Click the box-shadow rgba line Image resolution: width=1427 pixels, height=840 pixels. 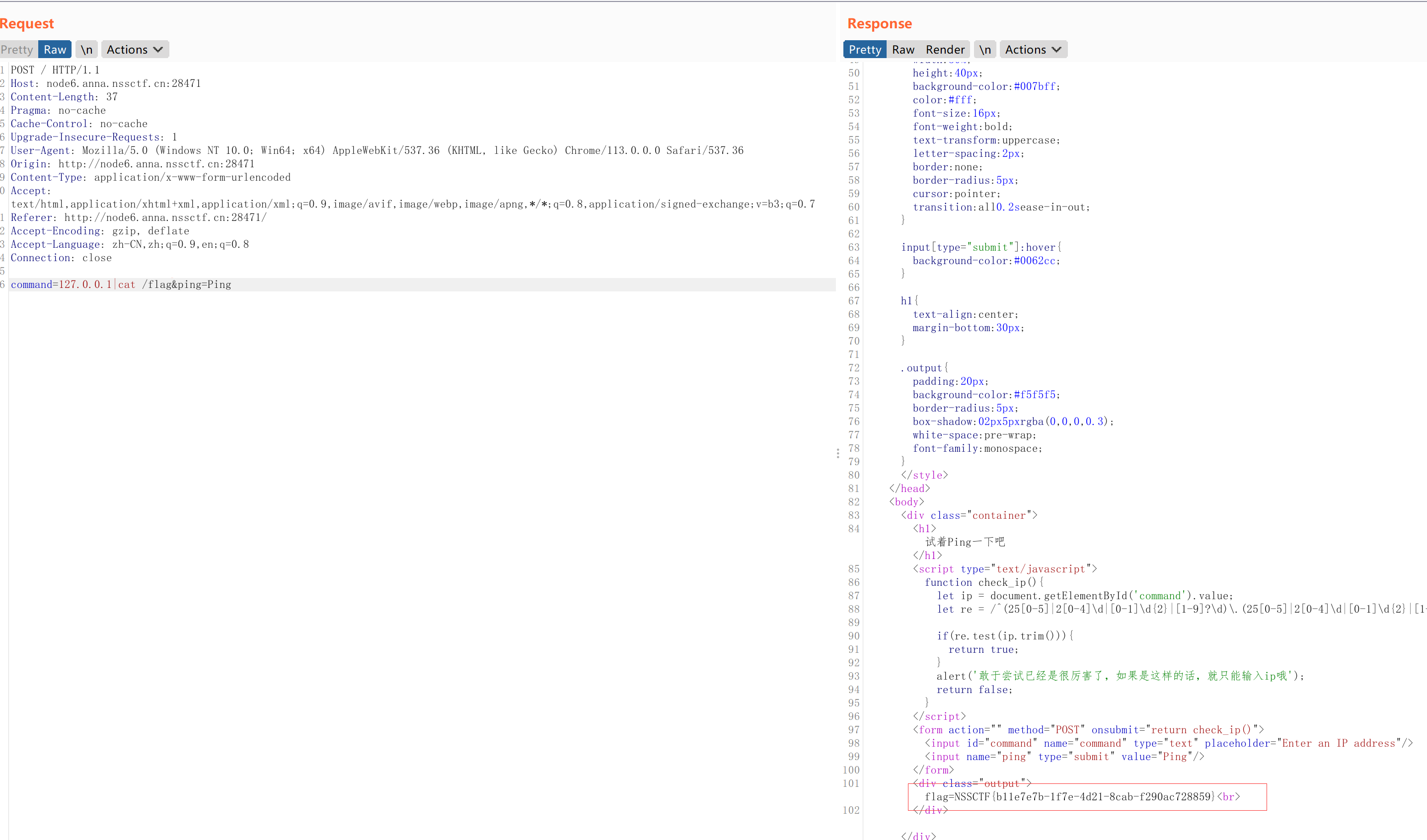pos(1013,421)
